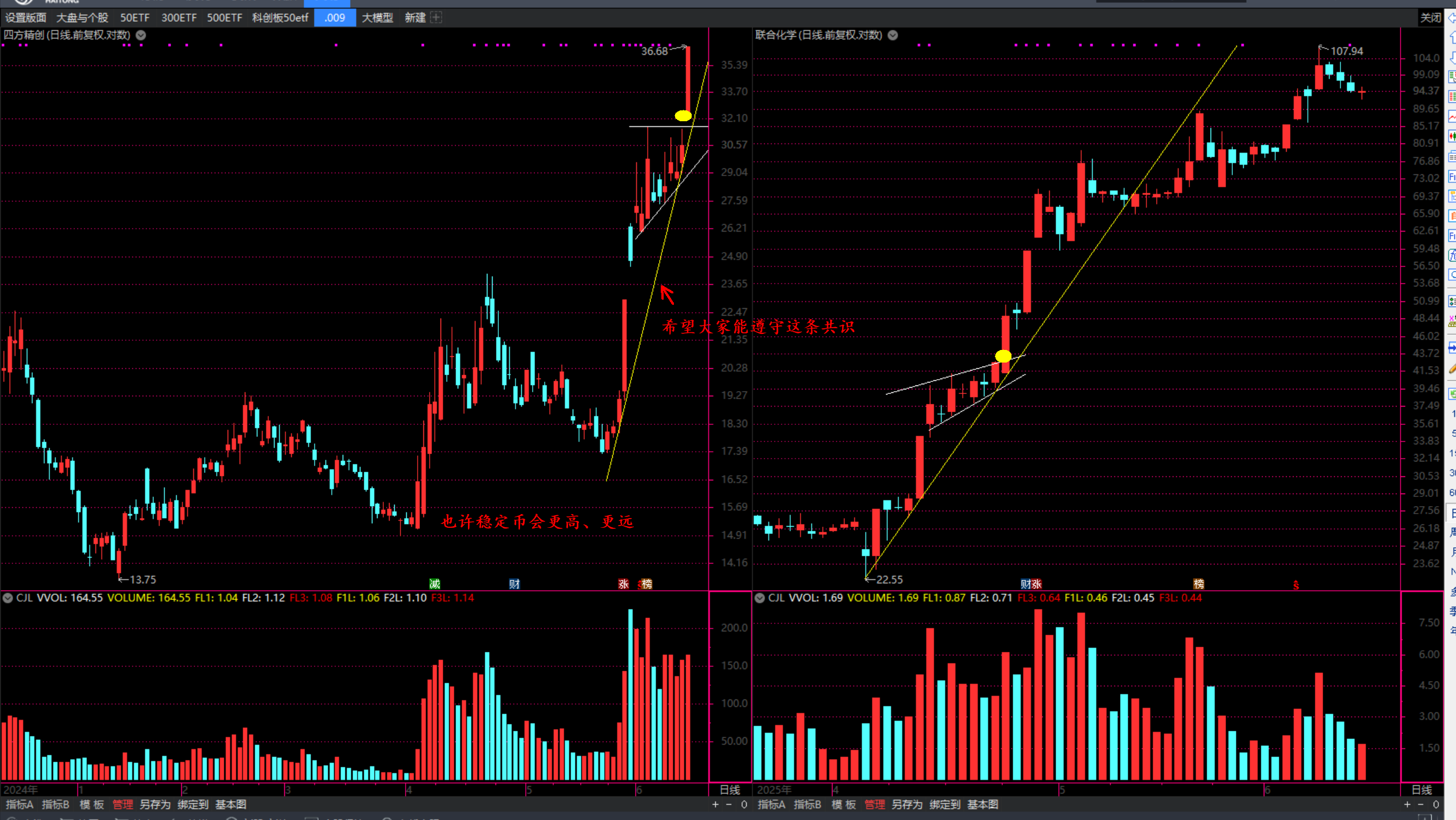Screen dimensions: 1456x820
Task: Click 指标B under the left chart
Action: pyautogui.click(x=55, y=805)
